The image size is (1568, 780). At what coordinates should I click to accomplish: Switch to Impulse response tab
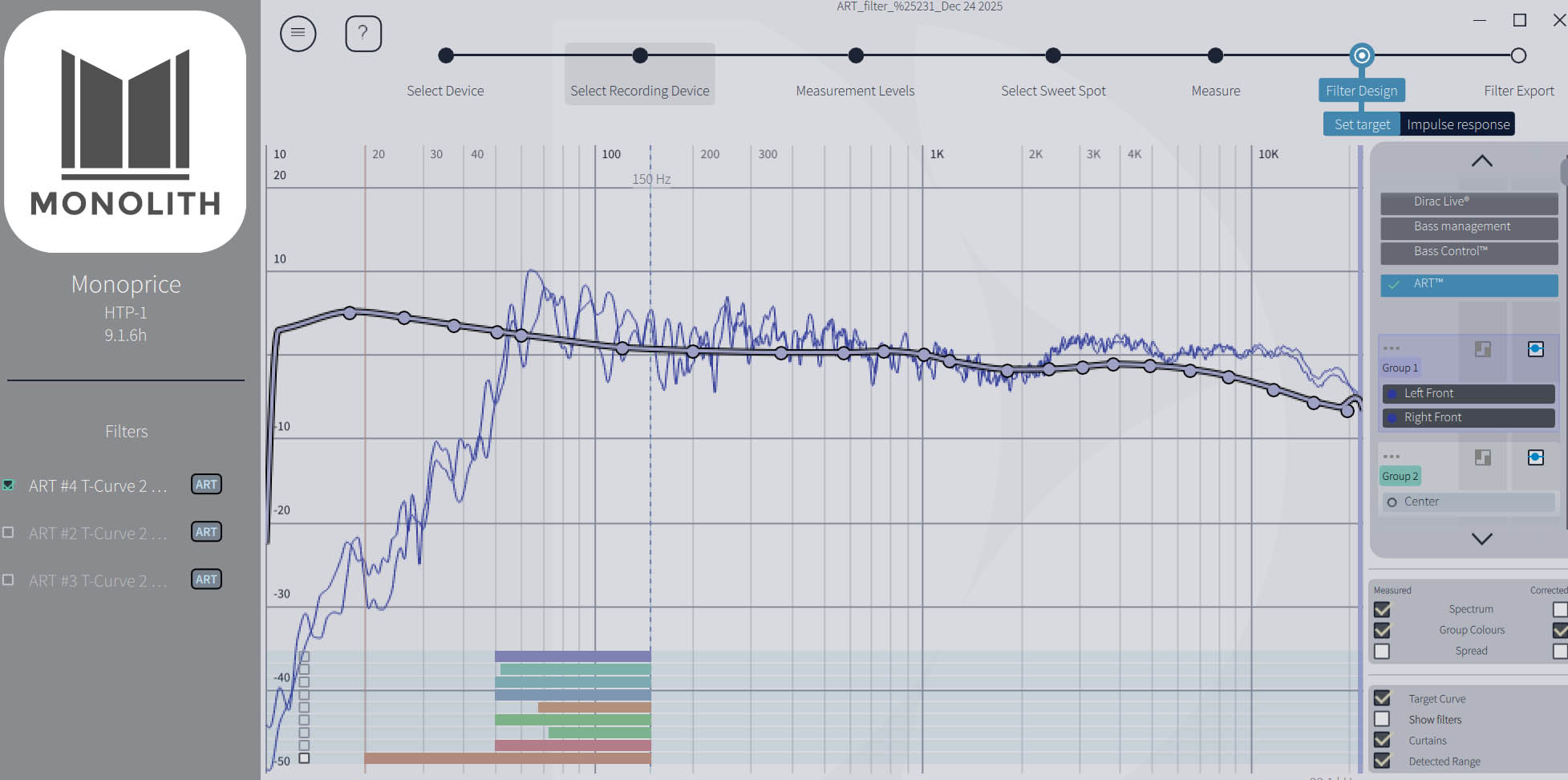tap(1457, 124)
